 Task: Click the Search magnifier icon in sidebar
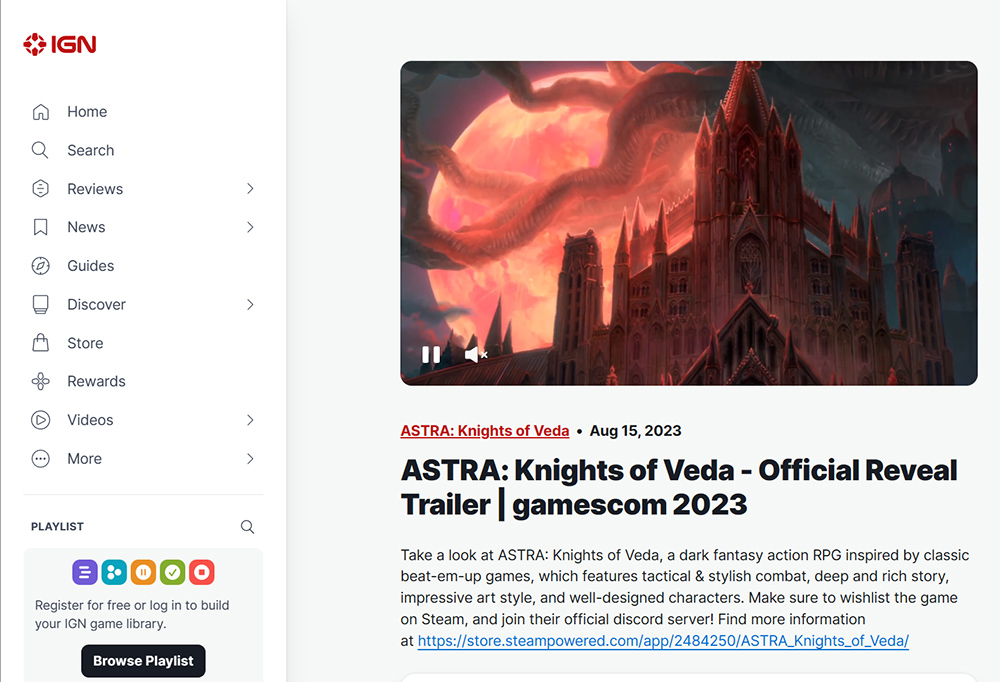[x=40, y=151]
